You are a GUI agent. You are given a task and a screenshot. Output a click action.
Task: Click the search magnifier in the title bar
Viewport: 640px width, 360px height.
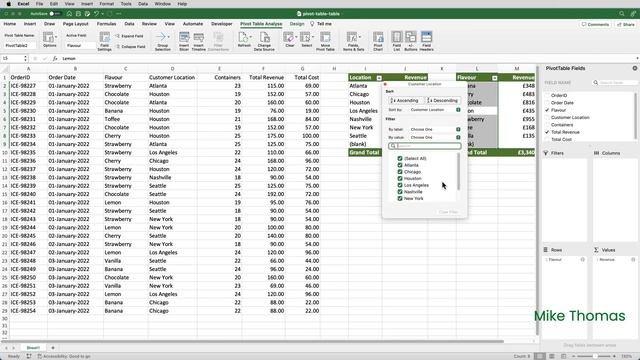[622, 13]
